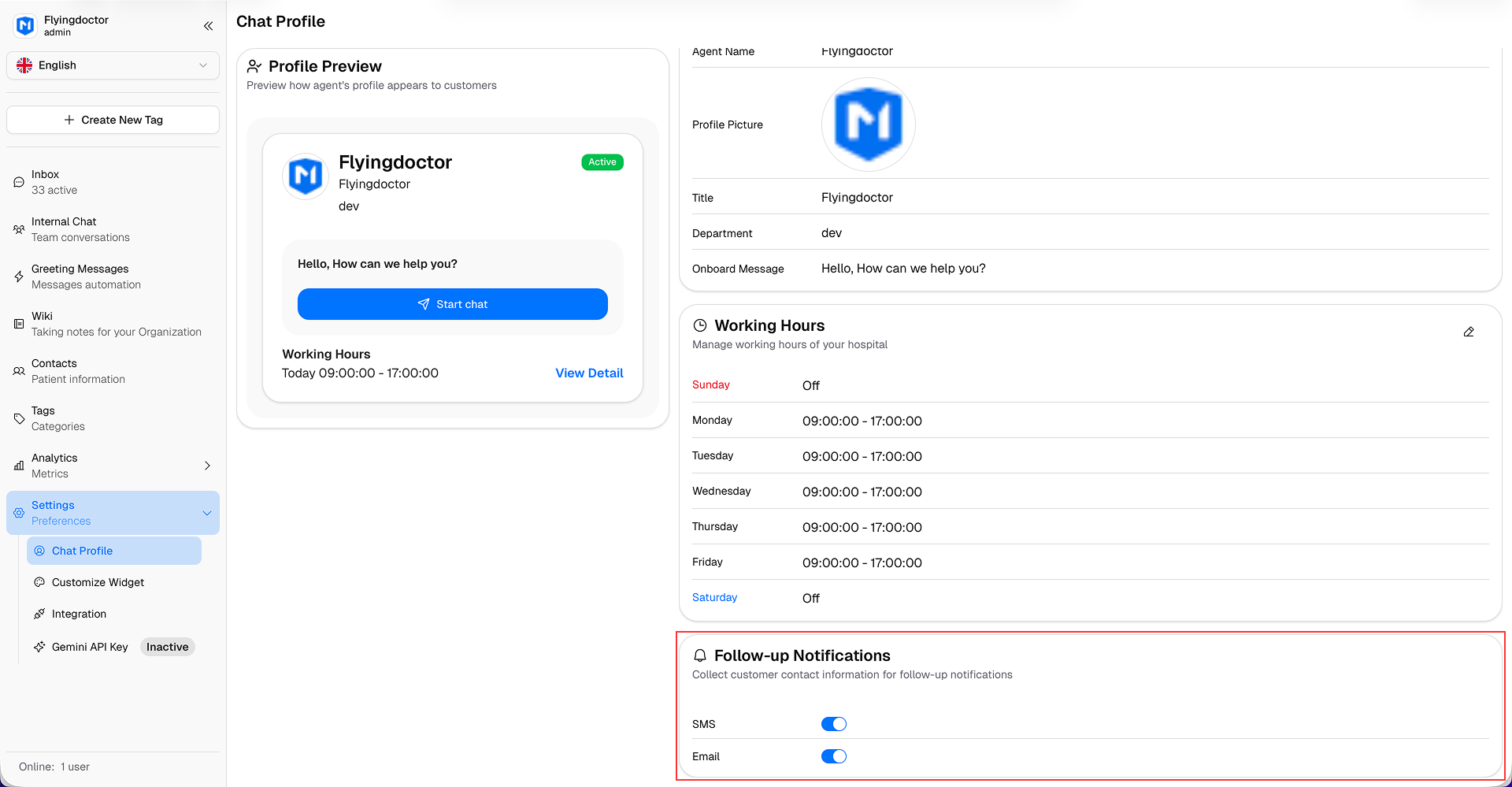Viewport: 1512px width, 787px height.
Task: Open the English language dropdown
Action: [x=113, y=65]
